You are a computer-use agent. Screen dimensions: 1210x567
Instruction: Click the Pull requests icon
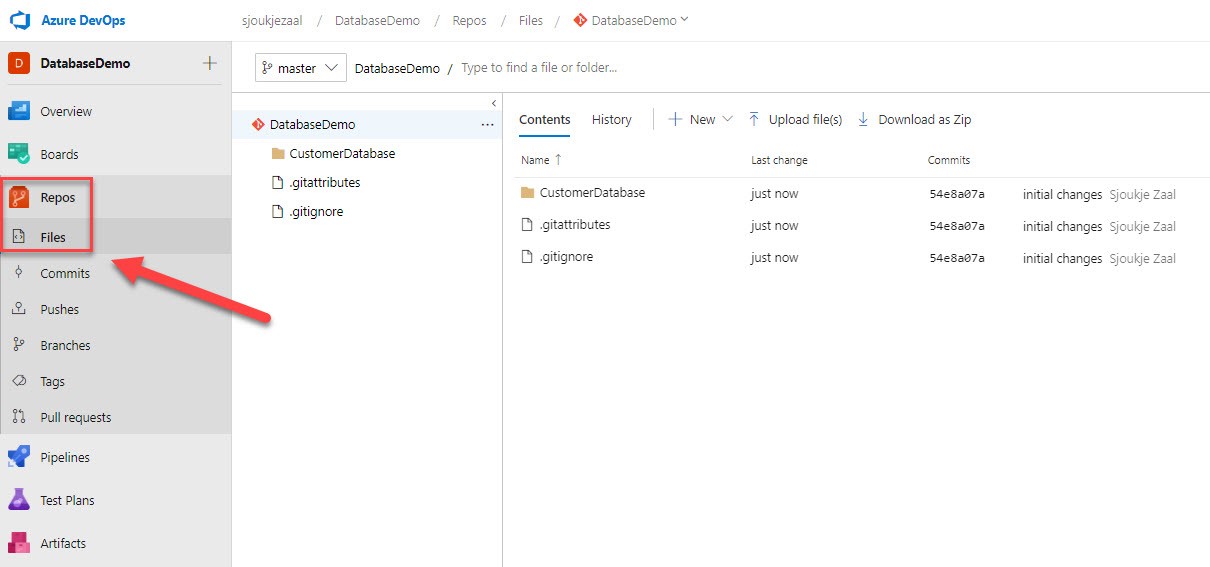click(x=19, y=417)
